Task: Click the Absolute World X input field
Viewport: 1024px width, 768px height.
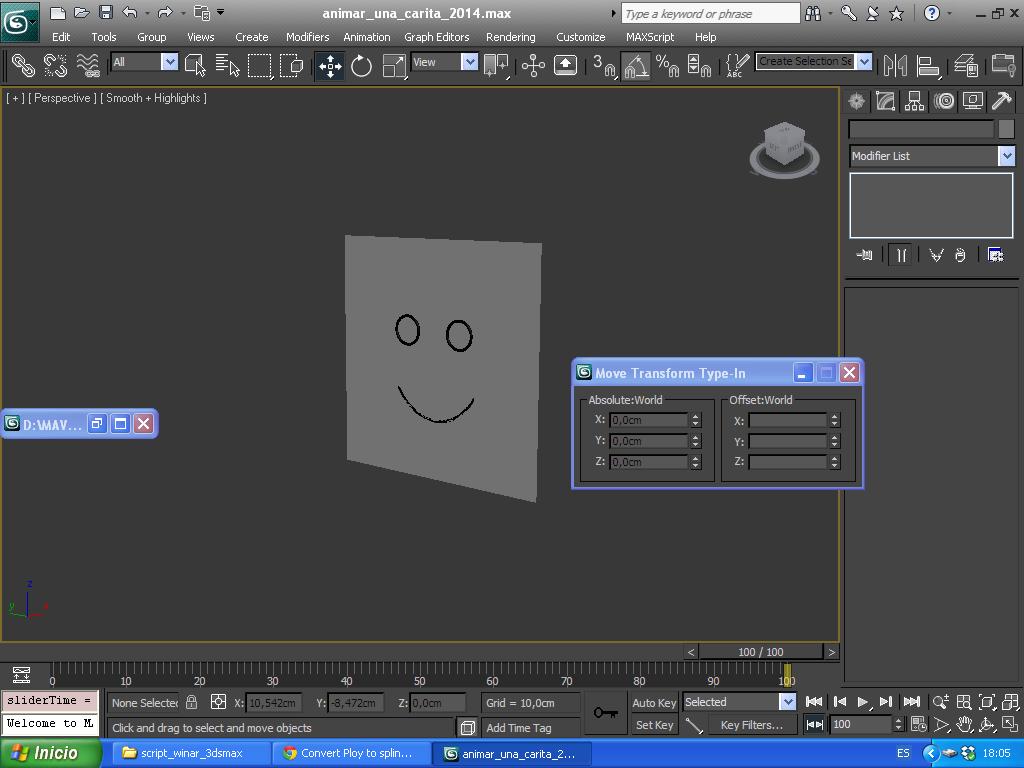Action: click(x=649, y=420)
